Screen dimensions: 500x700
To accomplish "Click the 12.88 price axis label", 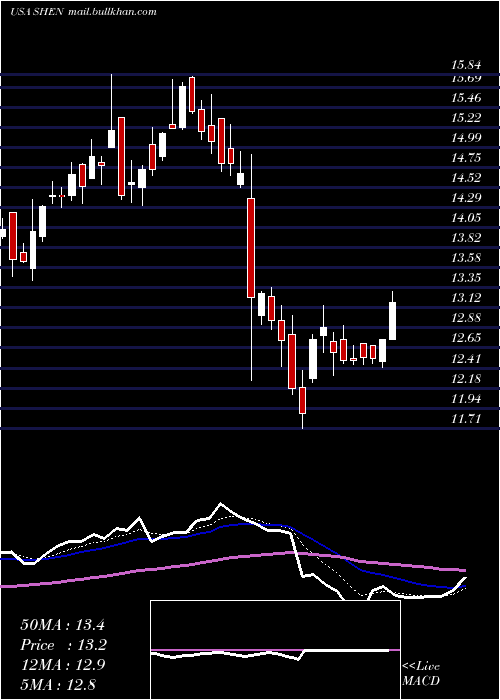I will click(466, 318).
